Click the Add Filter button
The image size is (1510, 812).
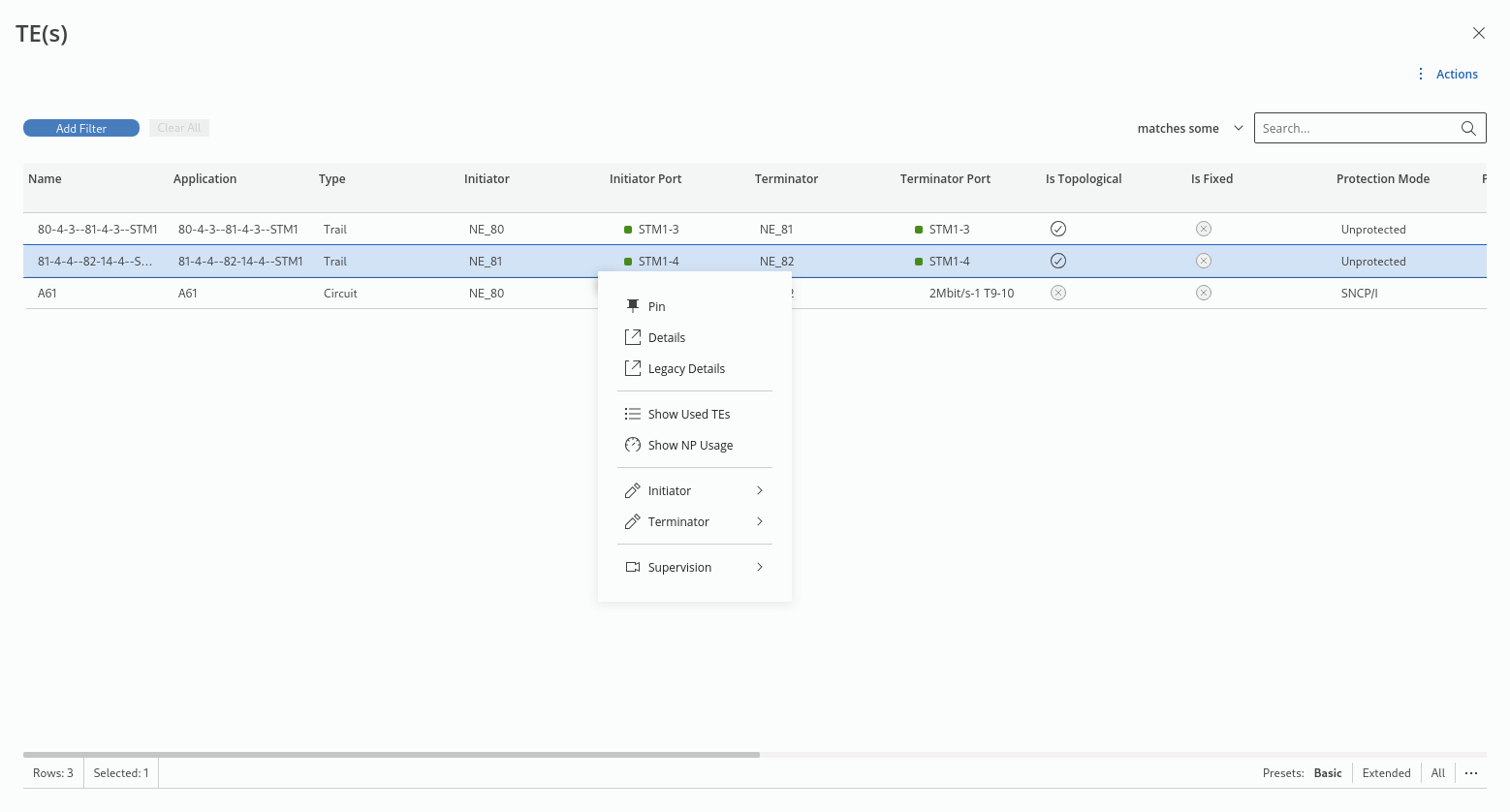81,128
